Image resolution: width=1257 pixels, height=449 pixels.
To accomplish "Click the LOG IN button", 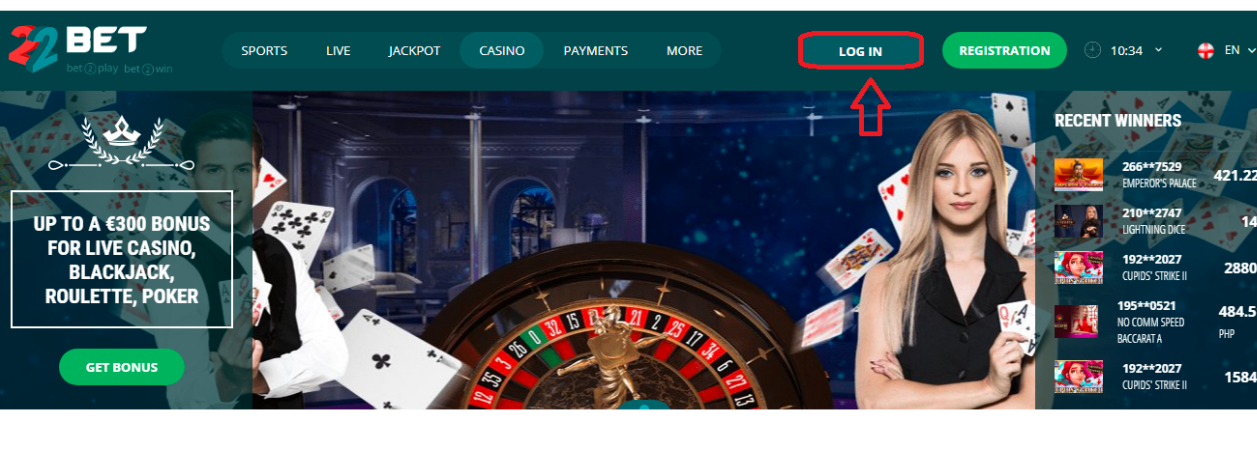I will pos(860,51).
